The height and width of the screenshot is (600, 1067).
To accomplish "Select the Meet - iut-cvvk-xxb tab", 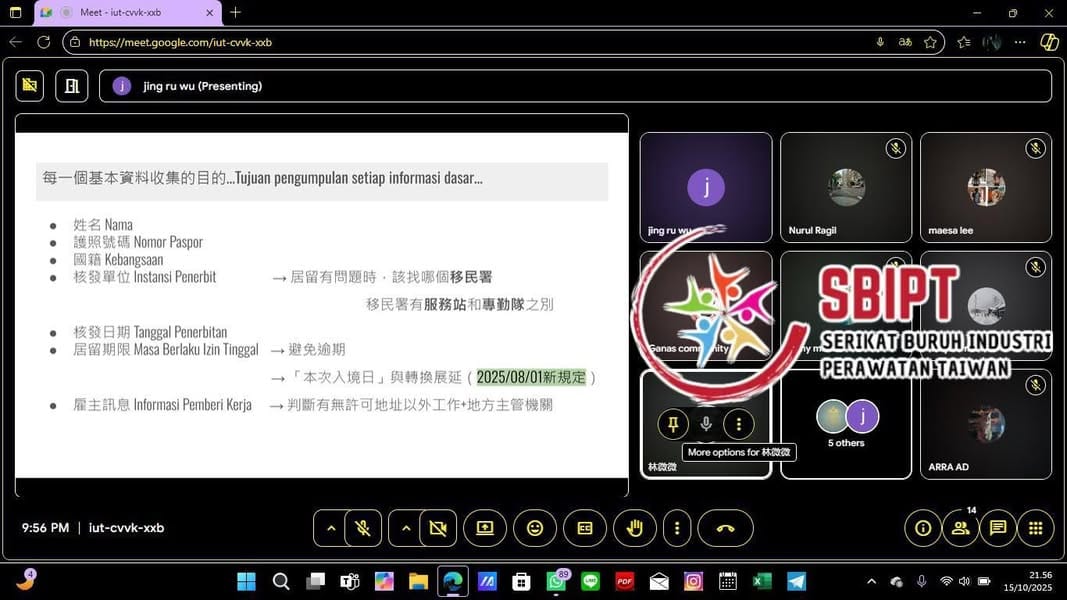I will pyautogui.click(x=127, y=12).
